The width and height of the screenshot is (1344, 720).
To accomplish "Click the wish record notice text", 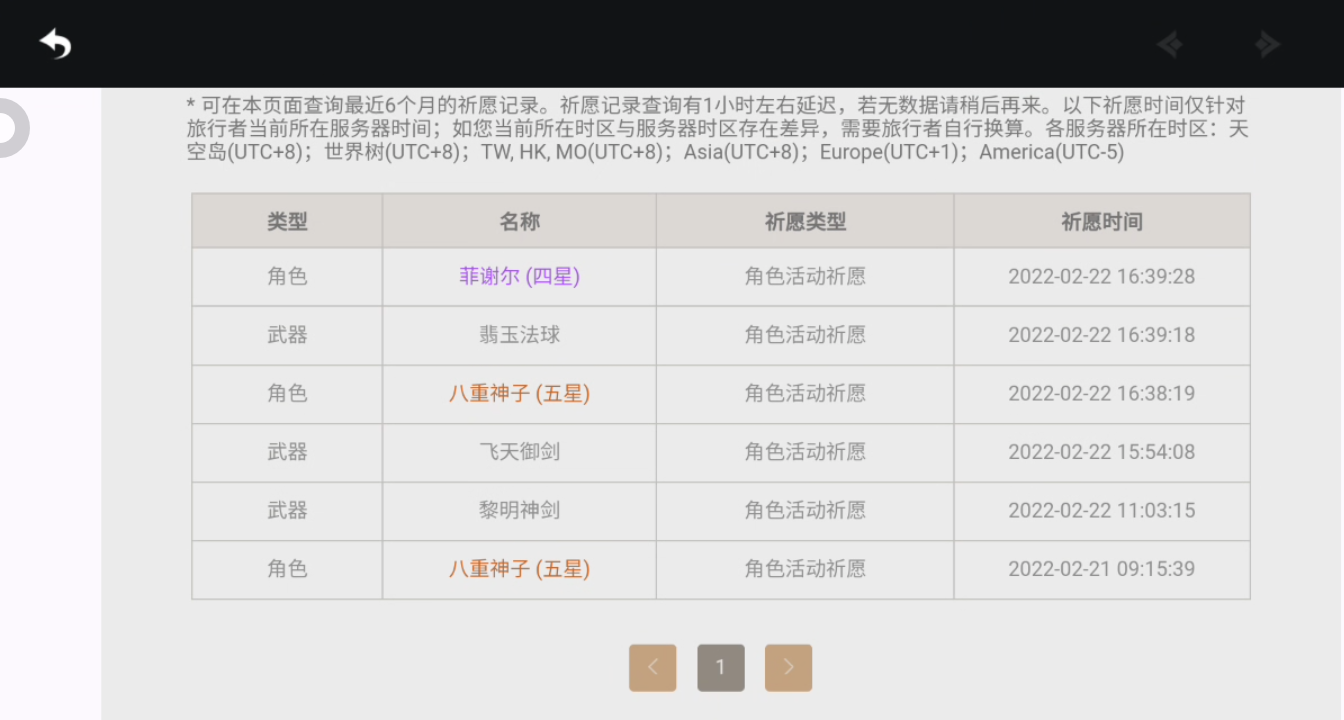I will pos(718,129).
